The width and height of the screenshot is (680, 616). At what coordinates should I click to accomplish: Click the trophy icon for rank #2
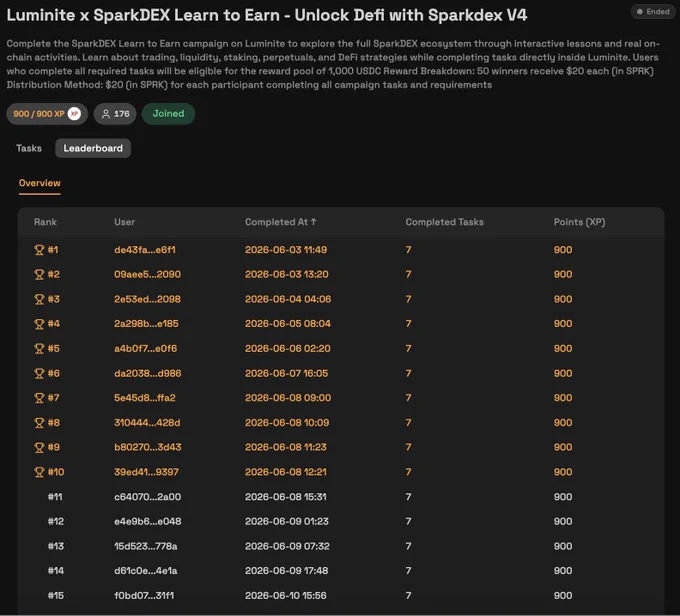pos(39,274)
